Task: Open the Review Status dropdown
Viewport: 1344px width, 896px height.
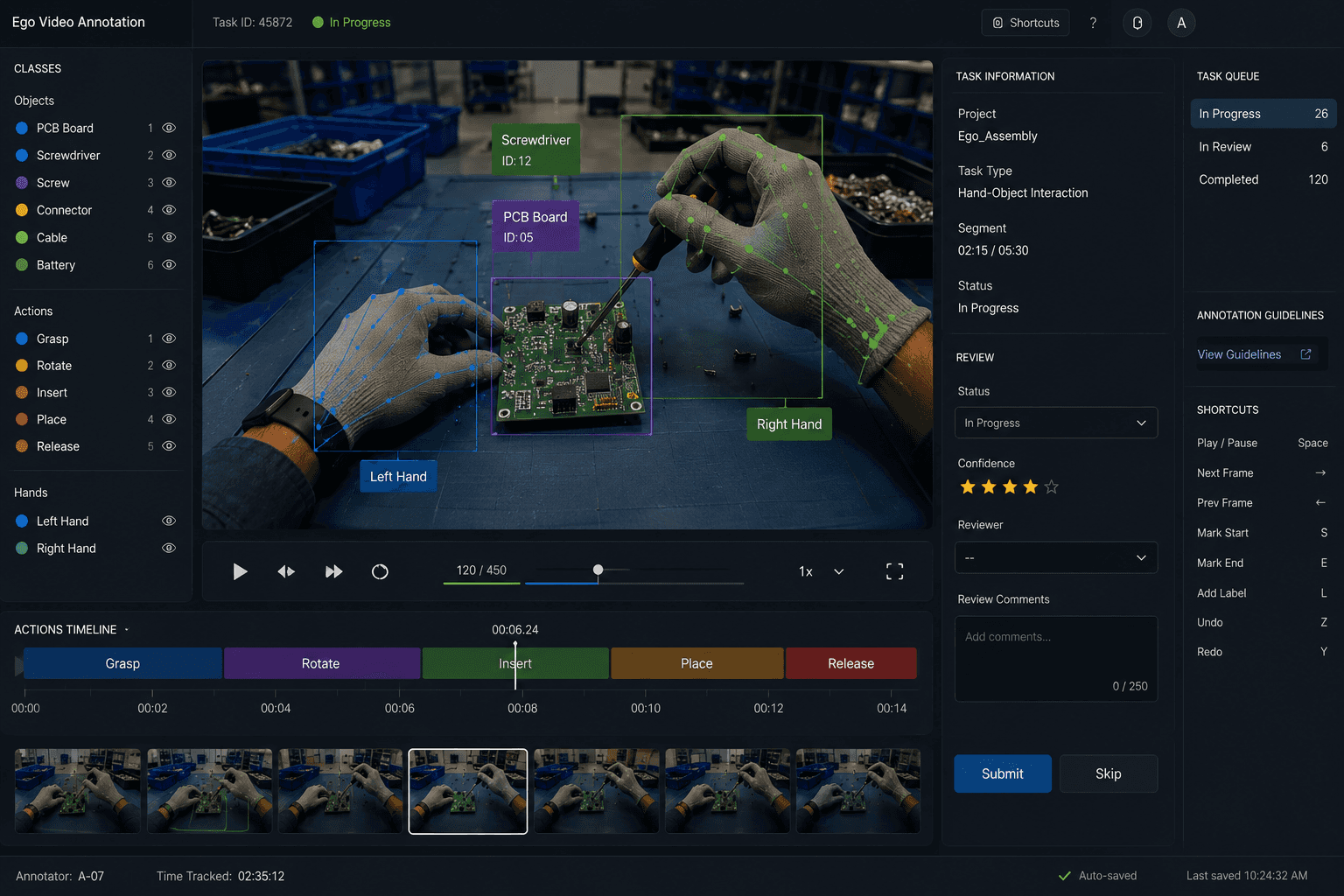Action: tap(1056, 423)
